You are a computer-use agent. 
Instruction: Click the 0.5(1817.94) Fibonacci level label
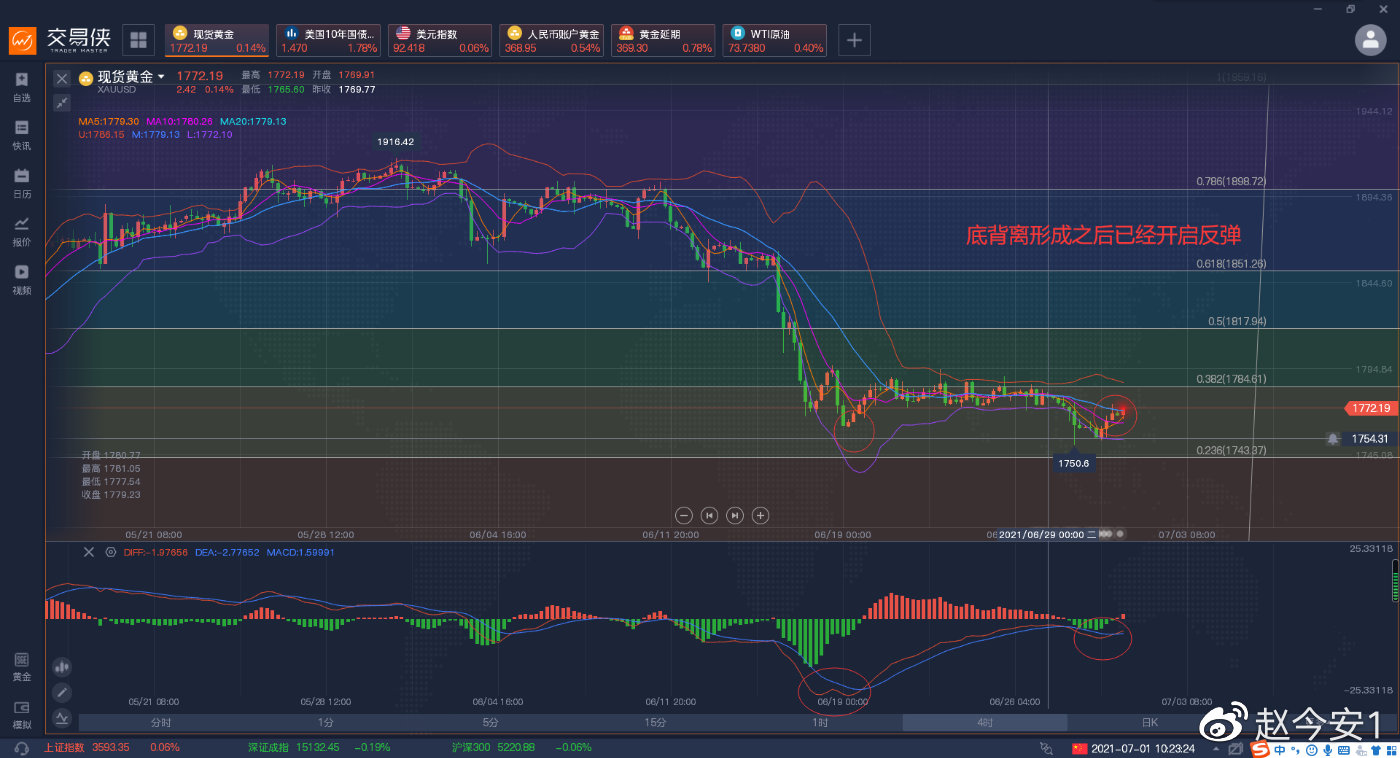(1238, 322)
